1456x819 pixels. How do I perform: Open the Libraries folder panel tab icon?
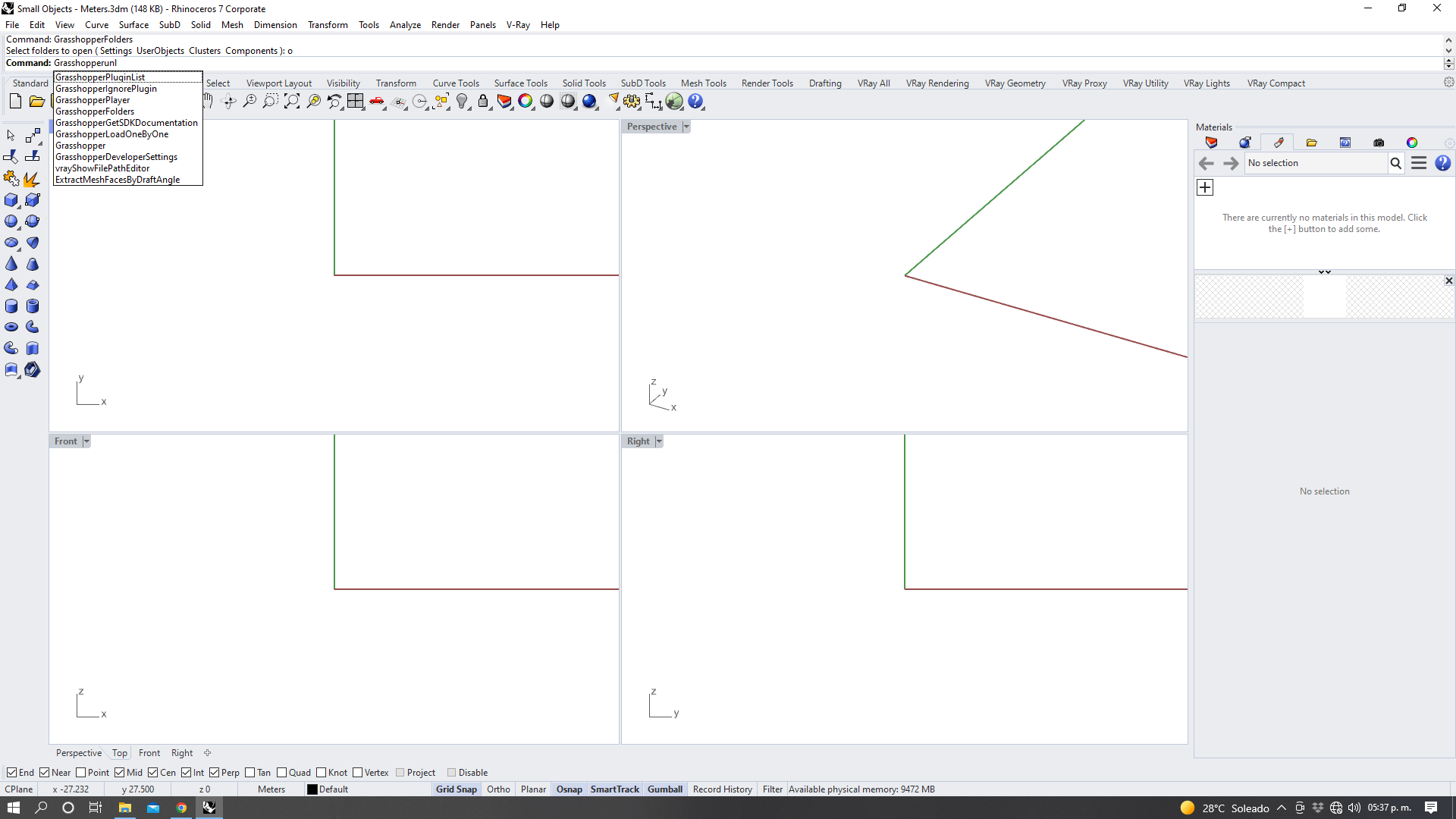pyautogui.click(x=1312, y=143)
